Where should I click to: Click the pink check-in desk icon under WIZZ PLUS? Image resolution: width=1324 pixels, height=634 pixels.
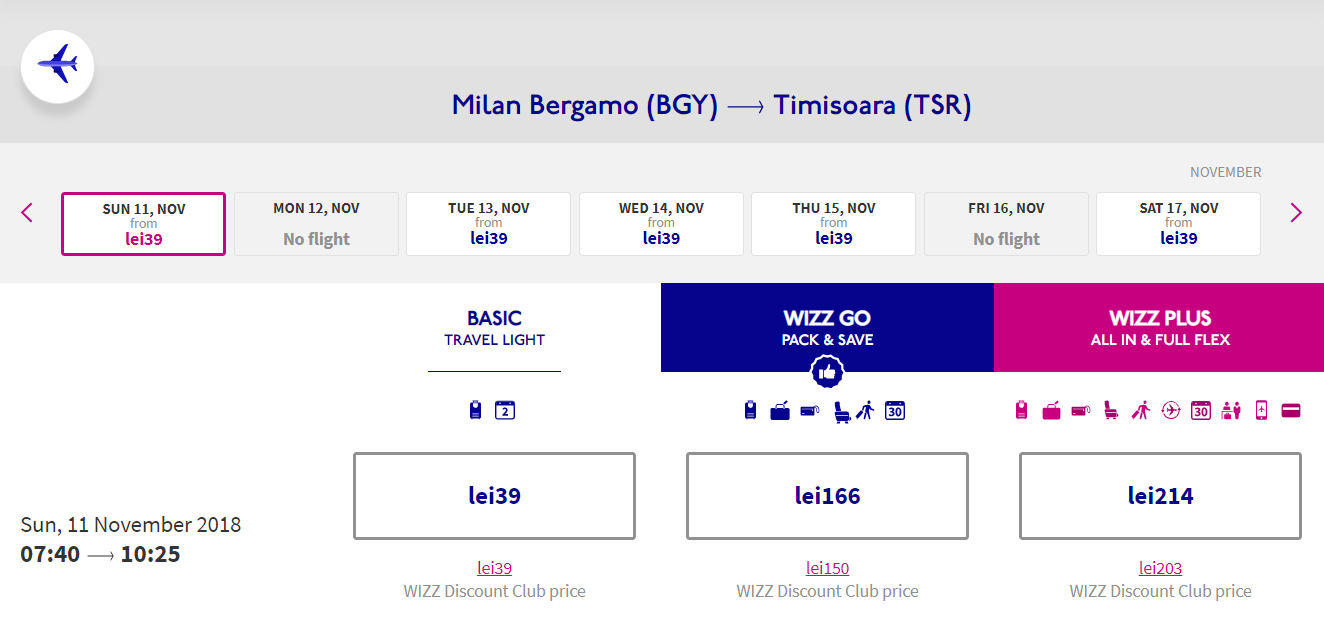(x=1231, y=410)
